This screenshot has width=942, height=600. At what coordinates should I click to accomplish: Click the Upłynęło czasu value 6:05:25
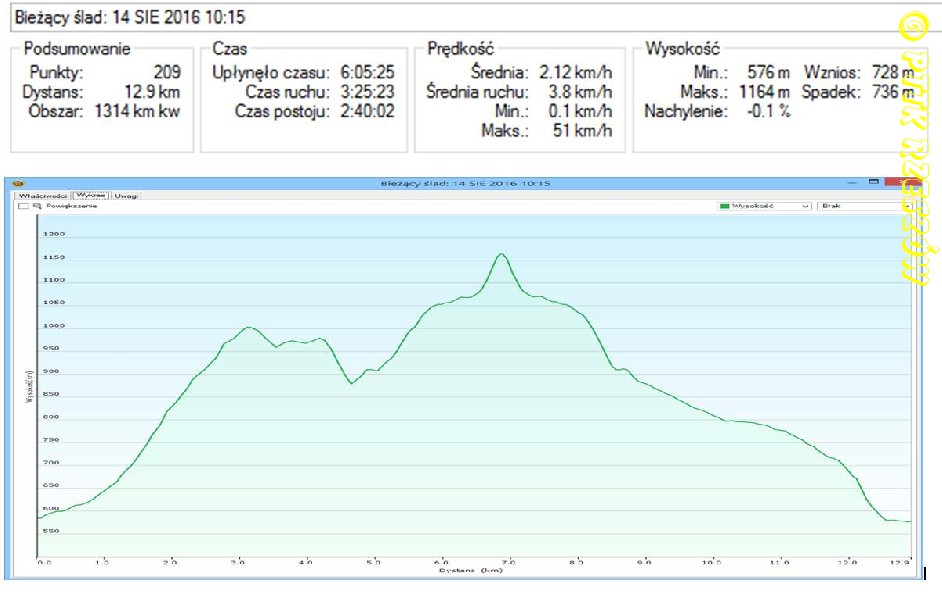click(x=367, y=73)
